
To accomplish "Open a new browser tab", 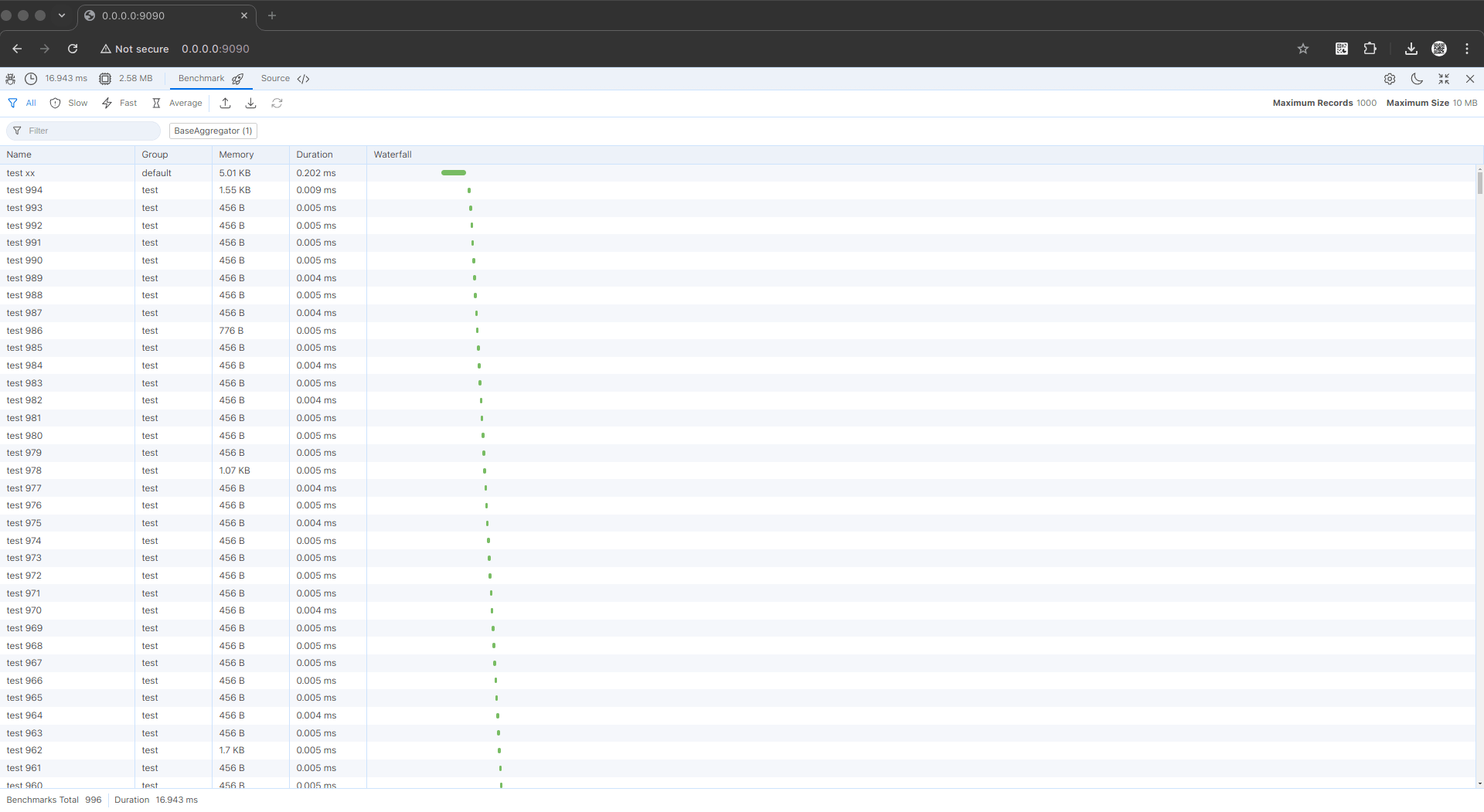I will [x=272, y=15].
